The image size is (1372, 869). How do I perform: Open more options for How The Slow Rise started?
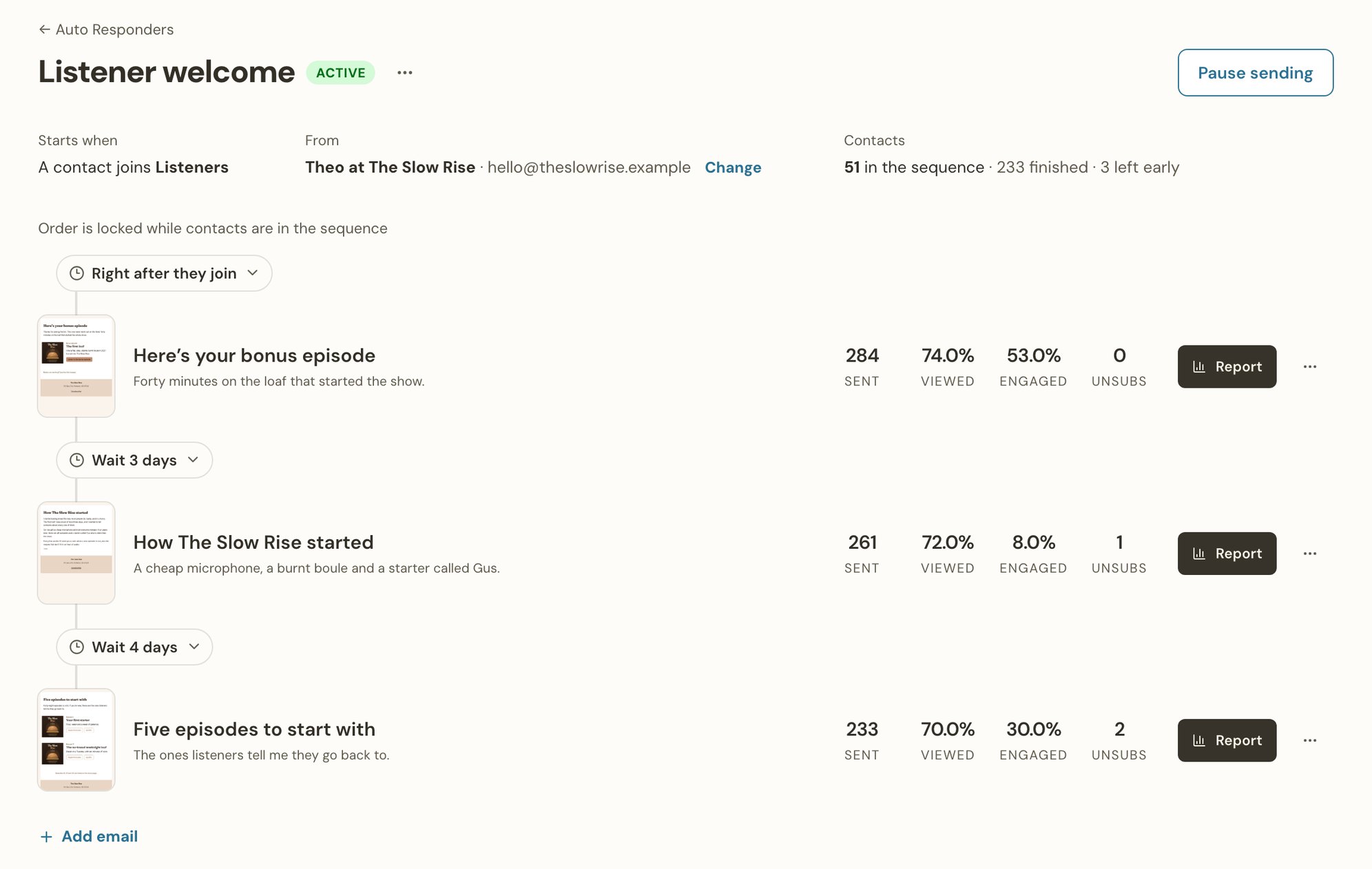pyautogui.click(x=1310, y=553)
